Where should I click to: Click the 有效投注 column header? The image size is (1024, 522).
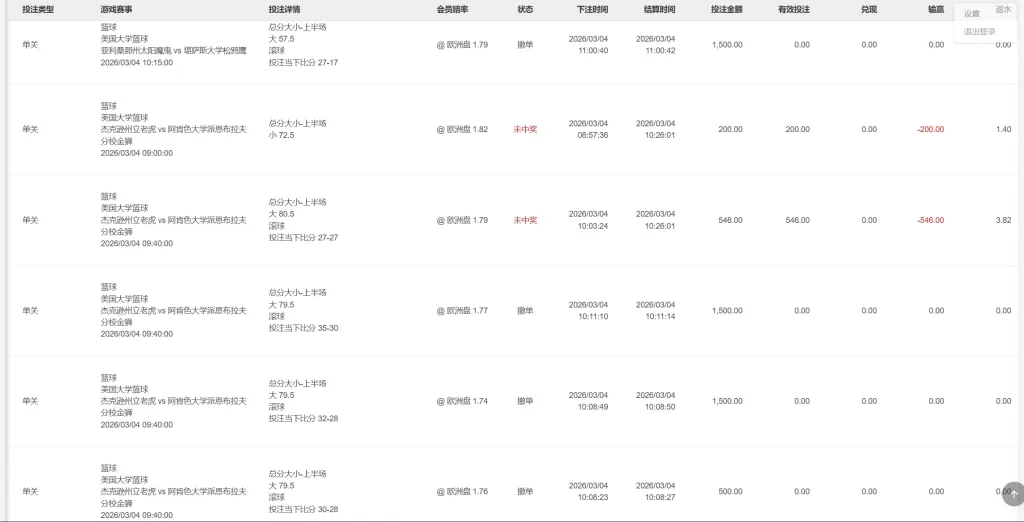click(x=794, y=9)
